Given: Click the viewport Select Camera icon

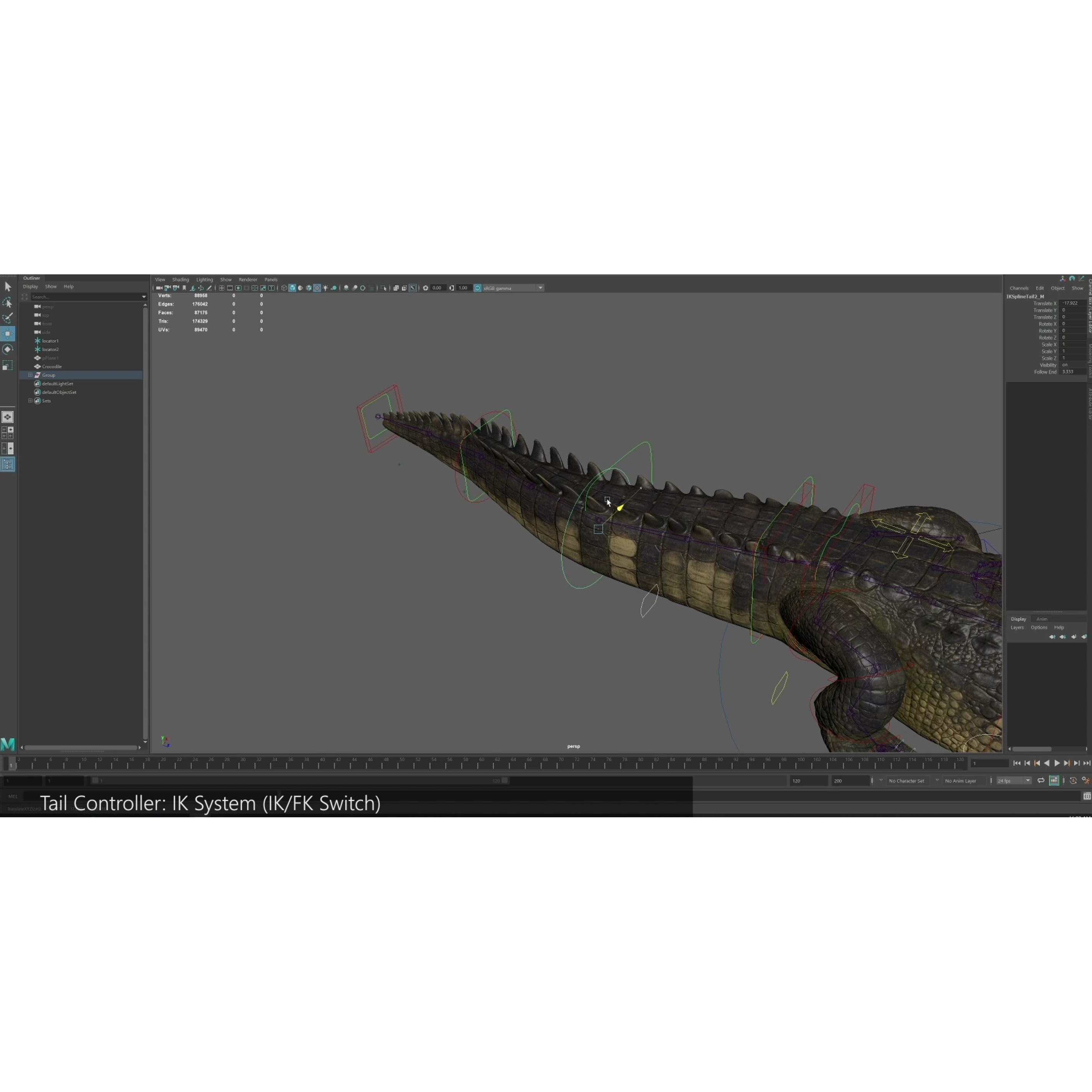Looking at the screenshot, I should (159, 288).
